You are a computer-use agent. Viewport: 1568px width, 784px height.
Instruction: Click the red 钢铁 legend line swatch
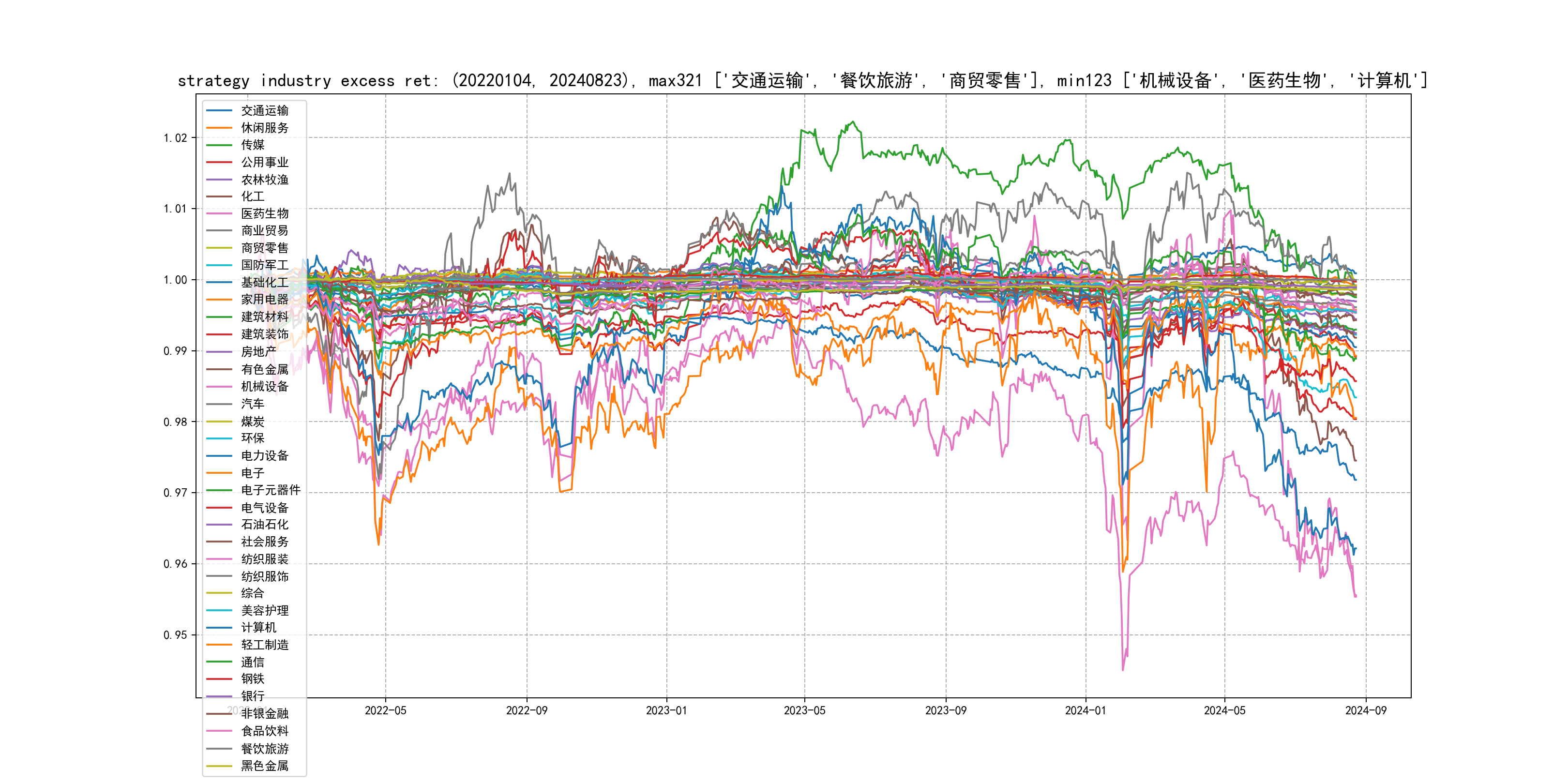click(219, 678)
